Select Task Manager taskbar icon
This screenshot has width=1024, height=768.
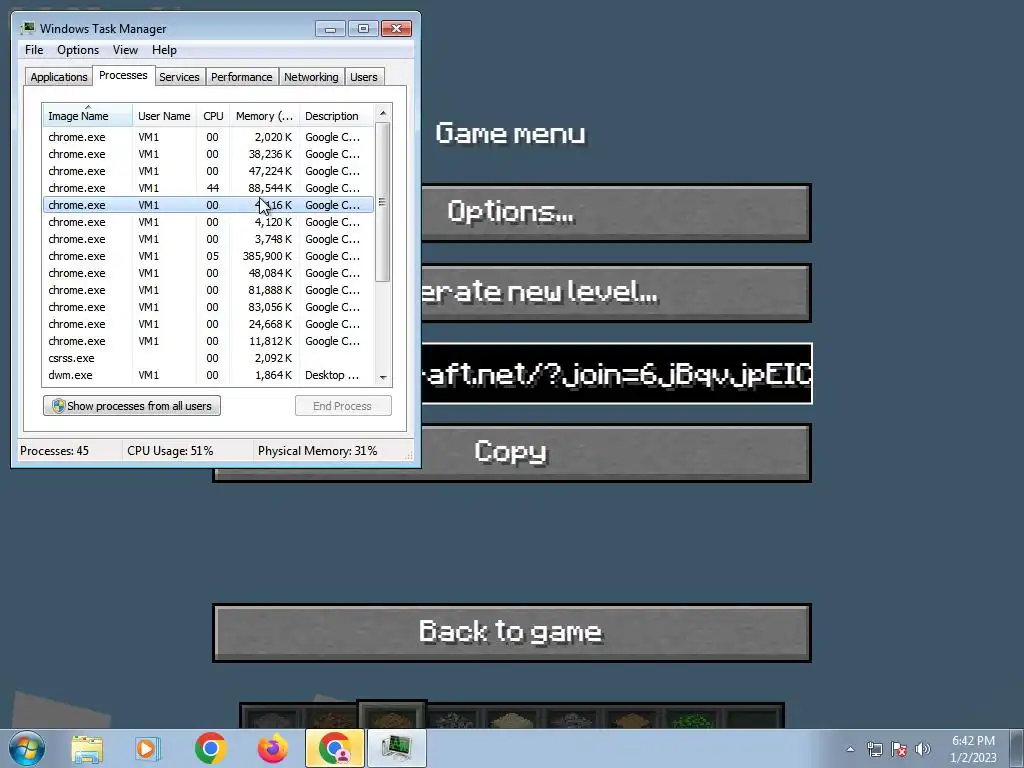click(396, 748)
